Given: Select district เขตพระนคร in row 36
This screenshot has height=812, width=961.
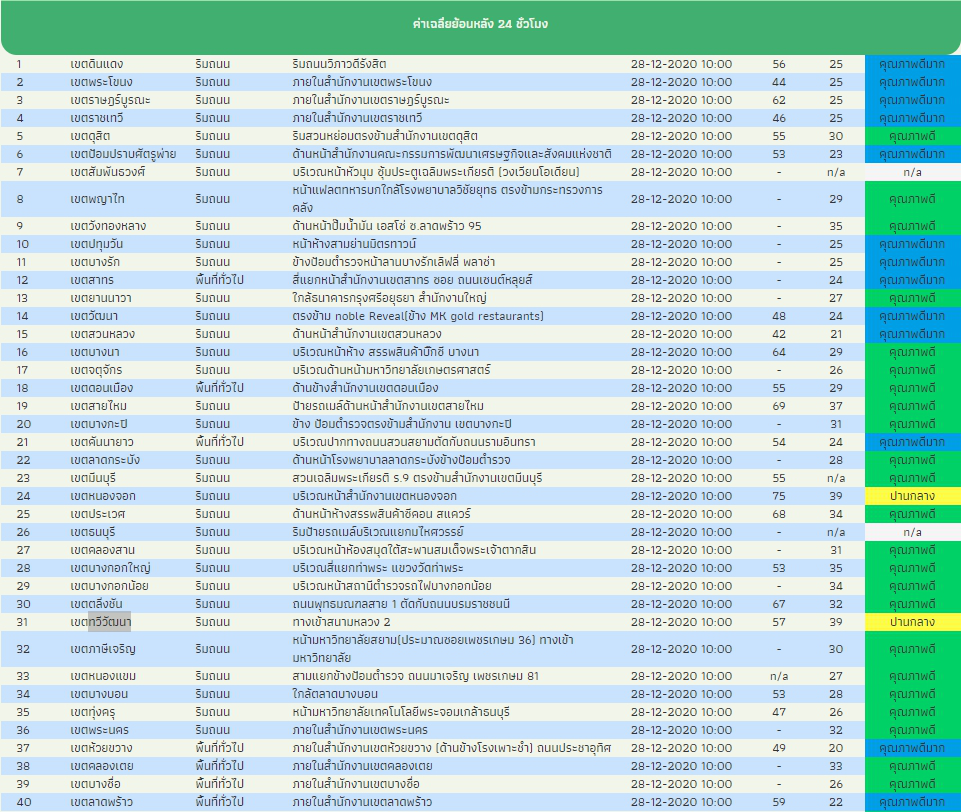Looking at the screenshot, I should [99, 730].
